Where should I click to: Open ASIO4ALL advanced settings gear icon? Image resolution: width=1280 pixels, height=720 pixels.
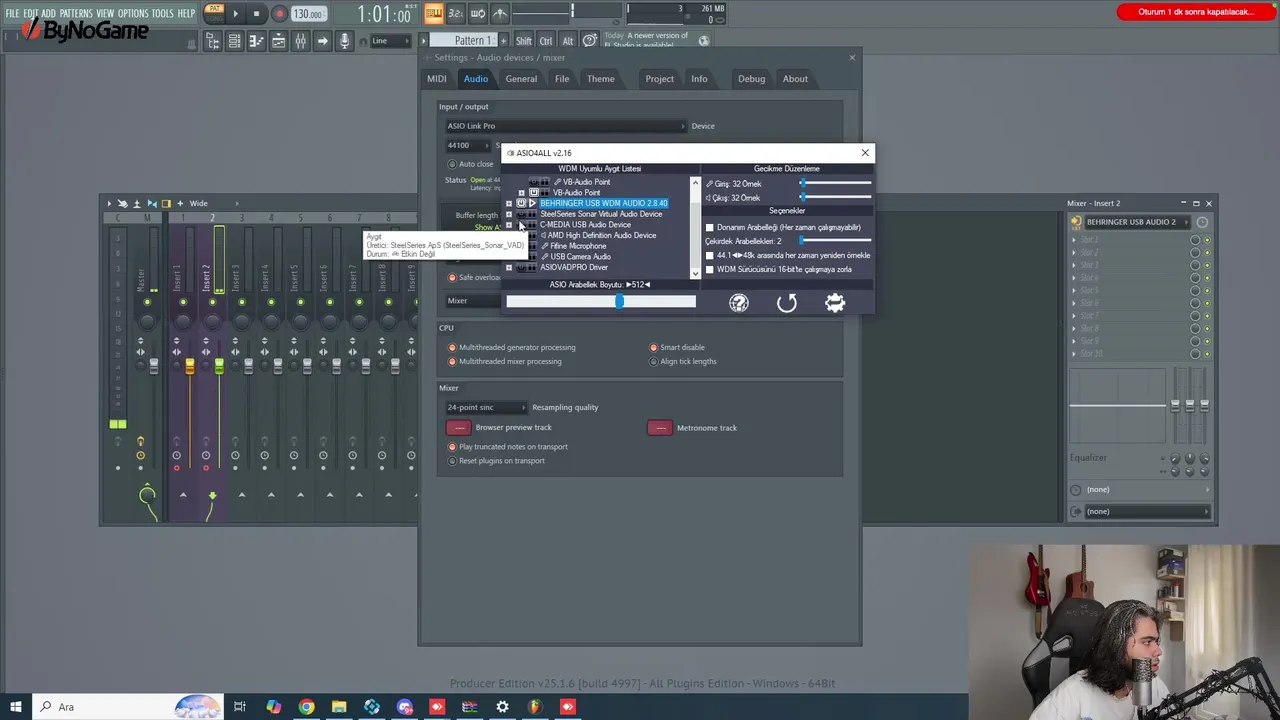coord(835,303)
